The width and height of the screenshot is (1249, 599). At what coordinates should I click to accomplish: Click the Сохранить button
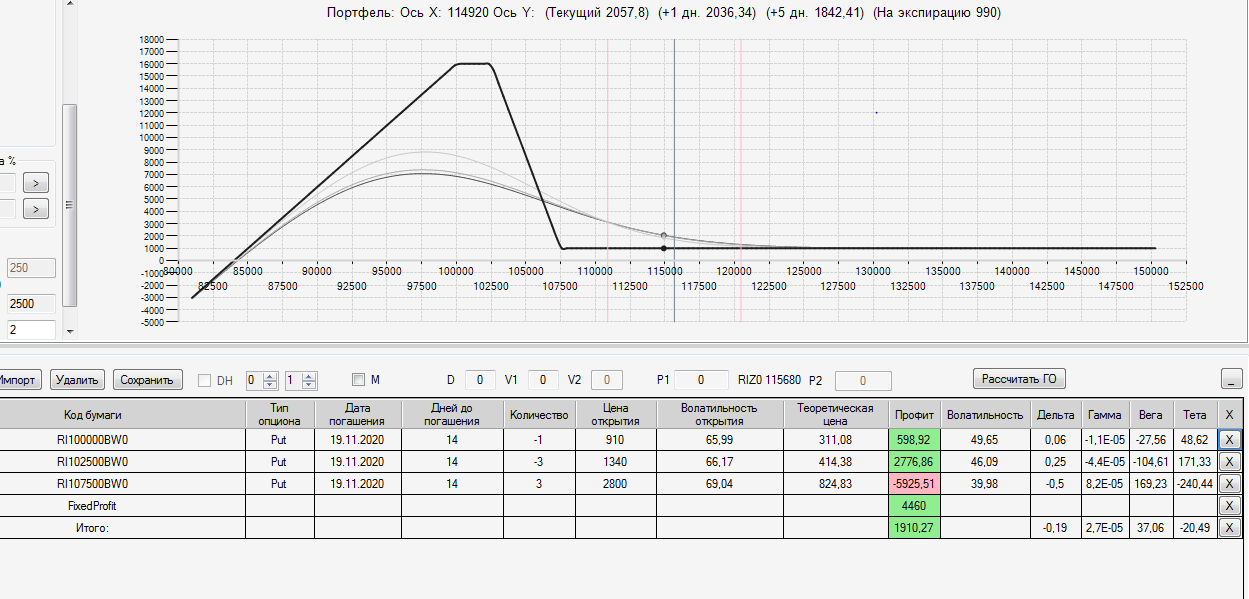pos(148,380)
